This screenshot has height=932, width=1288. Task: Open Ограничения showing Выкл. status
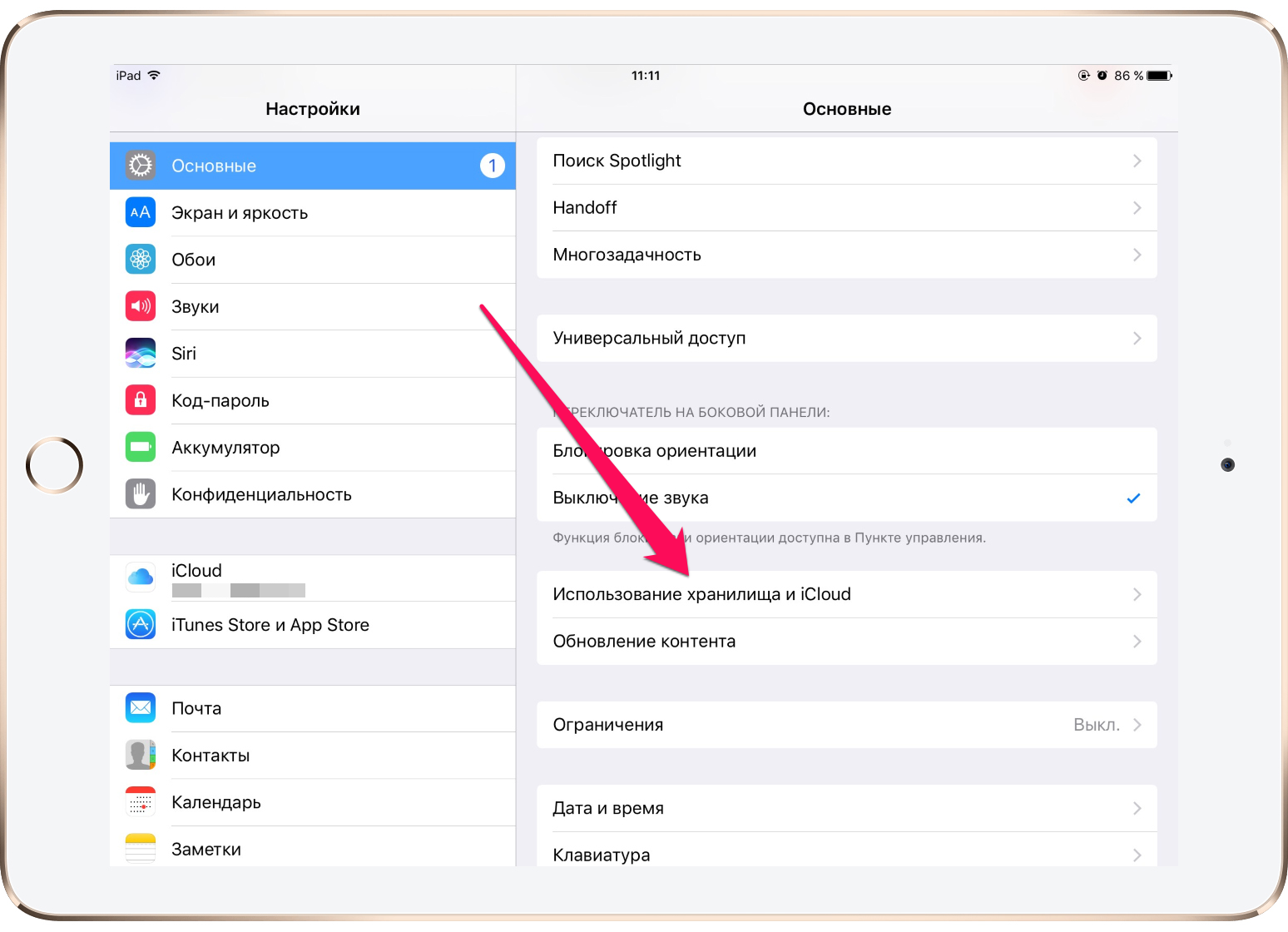pyautogui.click(x=846, y=725)
